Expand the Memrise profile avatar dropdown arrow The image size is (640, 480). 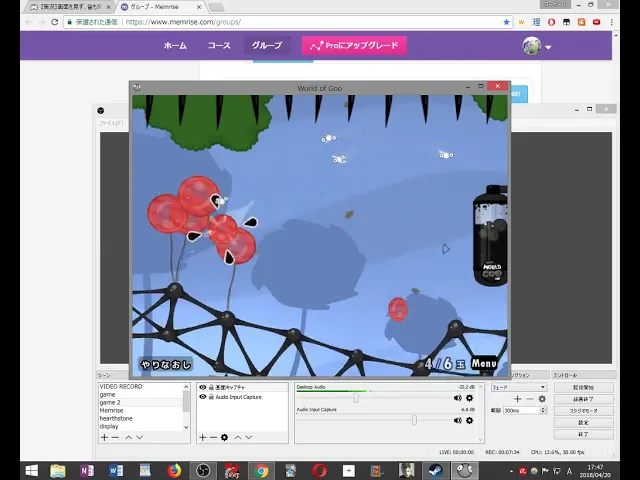548,47
